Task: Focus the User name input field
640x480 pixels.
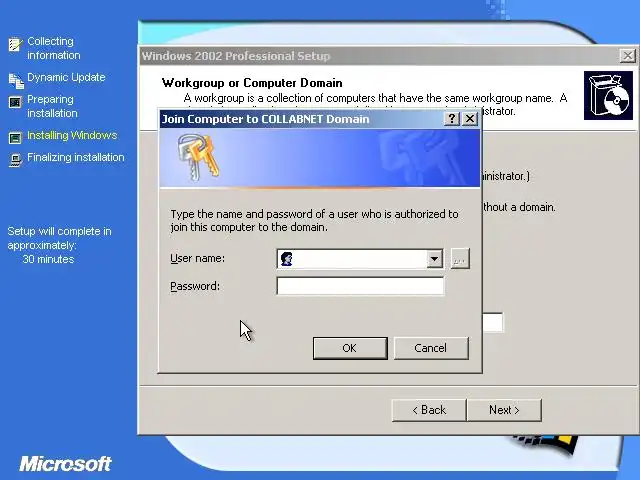Action: 360,259
